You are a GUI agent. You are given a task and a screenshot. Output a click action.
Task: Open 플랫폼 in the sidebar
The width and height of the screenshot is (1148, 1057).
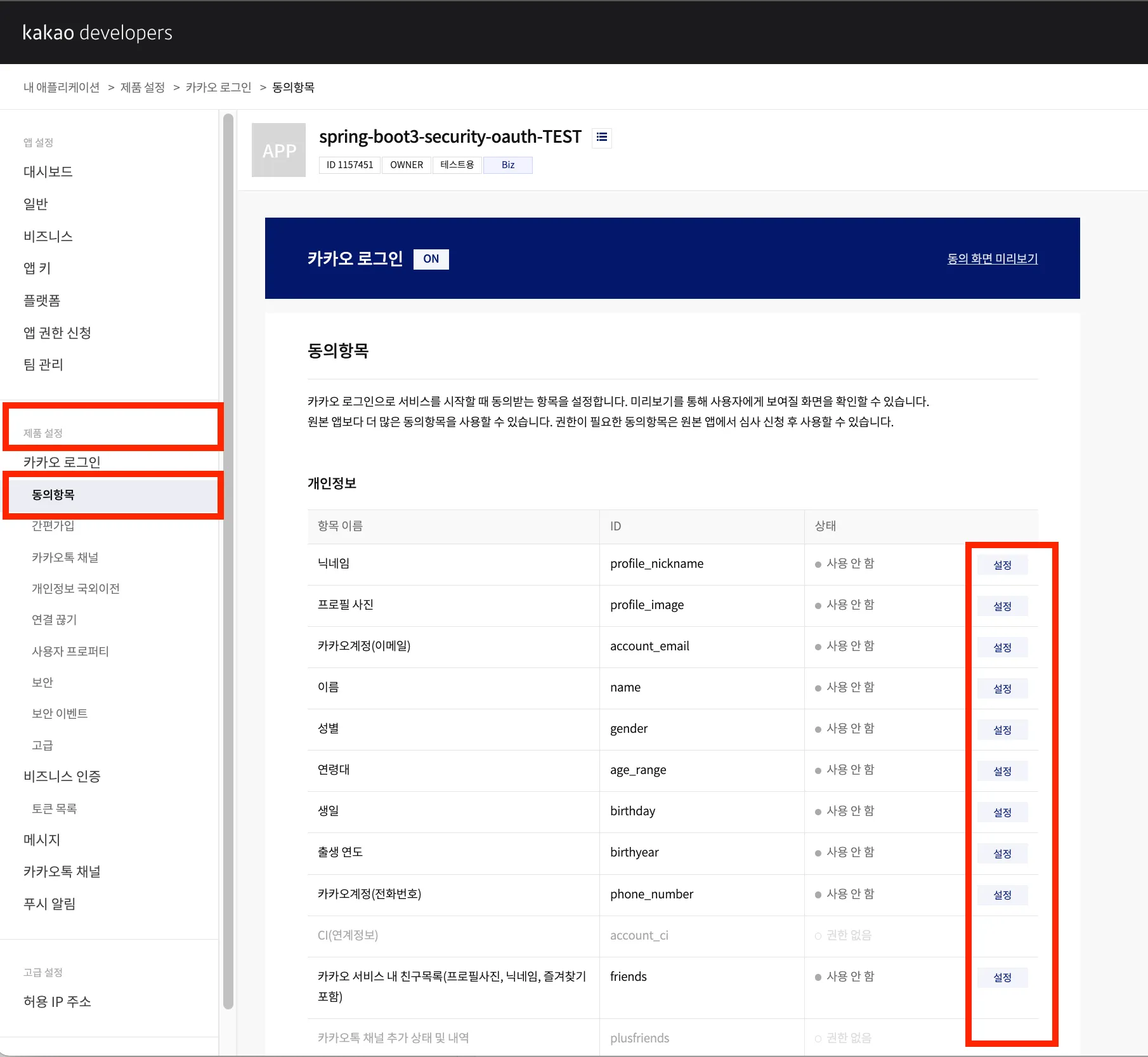42,301
